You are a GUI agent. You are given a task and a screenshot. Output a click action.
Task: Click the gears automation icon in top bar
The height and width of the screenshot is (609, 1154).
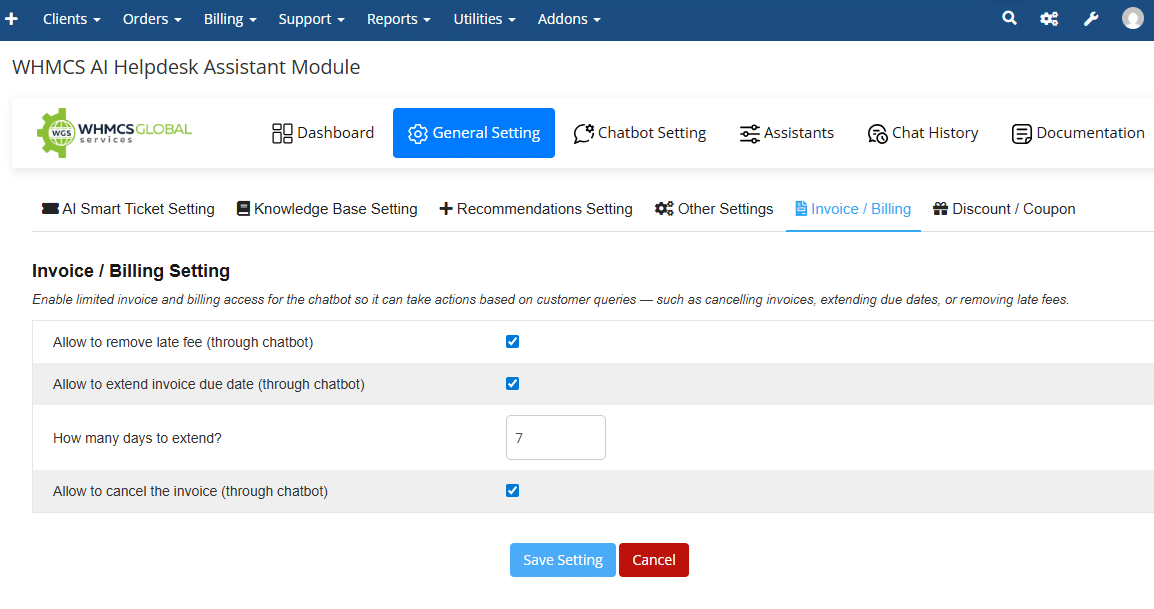[1049, 19]
